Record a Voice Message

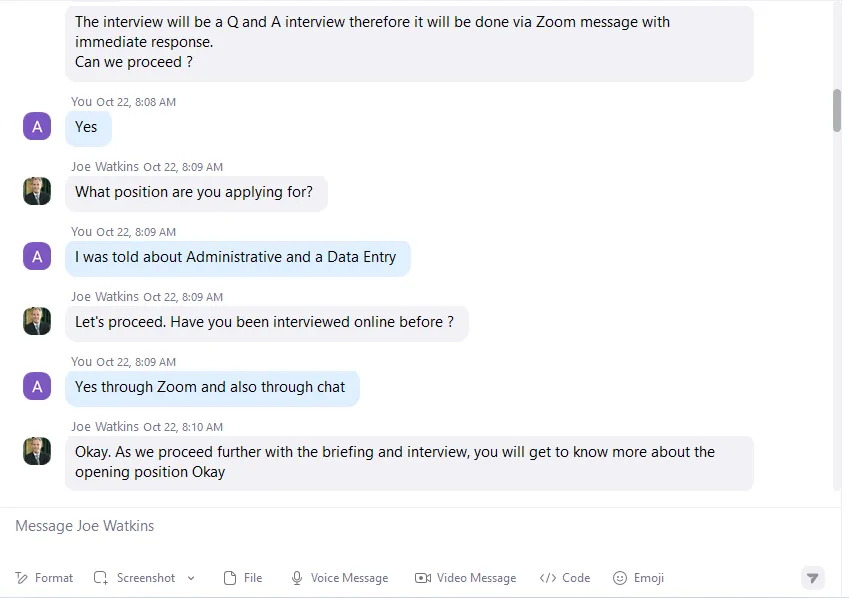pos(339,578)
